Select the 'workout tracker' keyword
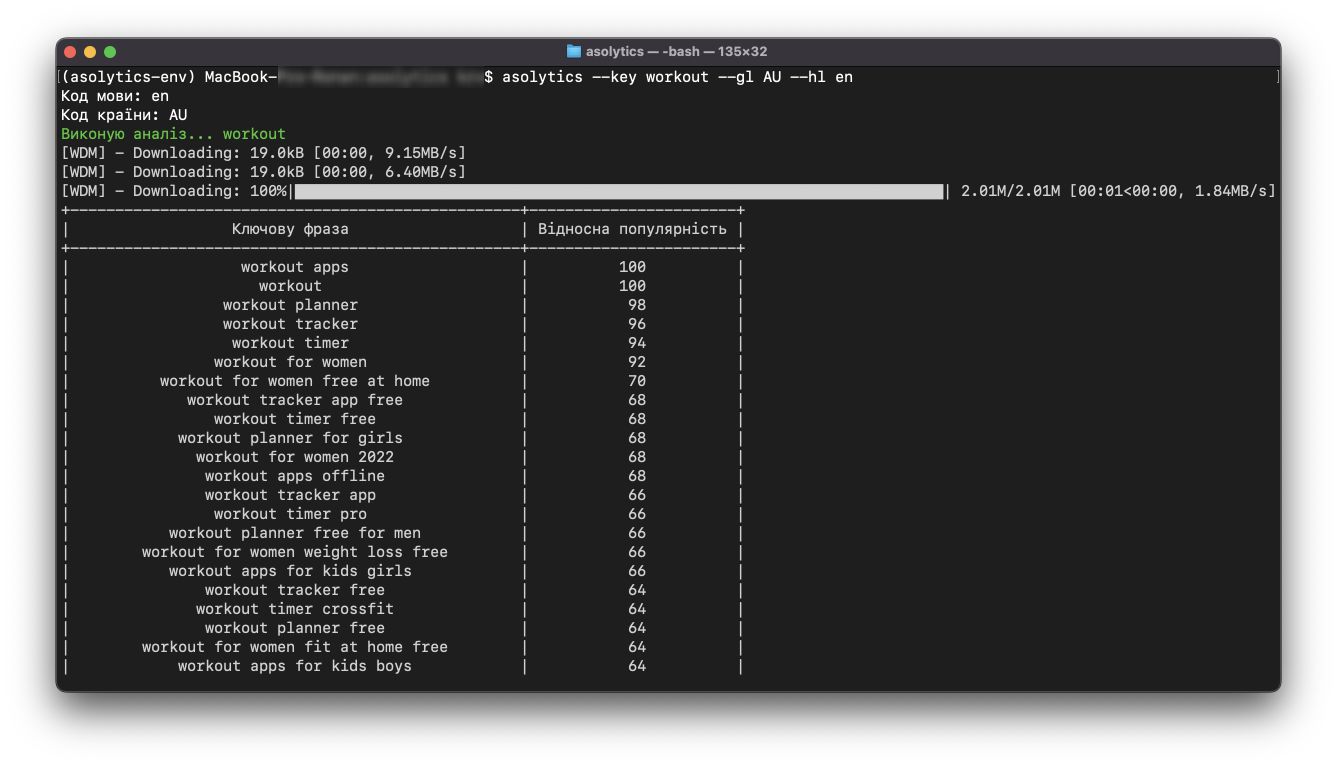This screenshot has height=766, width=1337. click(290, 324)
